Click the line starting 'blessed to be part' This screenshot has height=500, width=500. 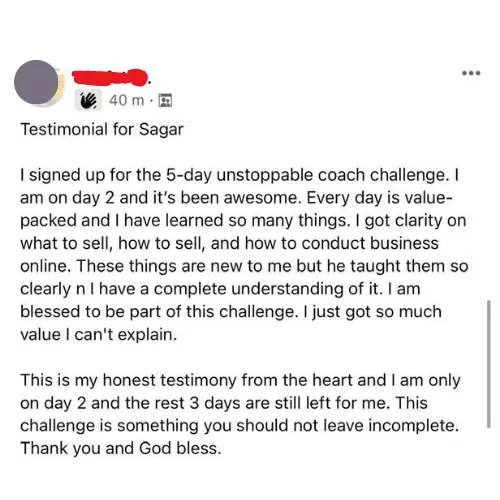231,312
